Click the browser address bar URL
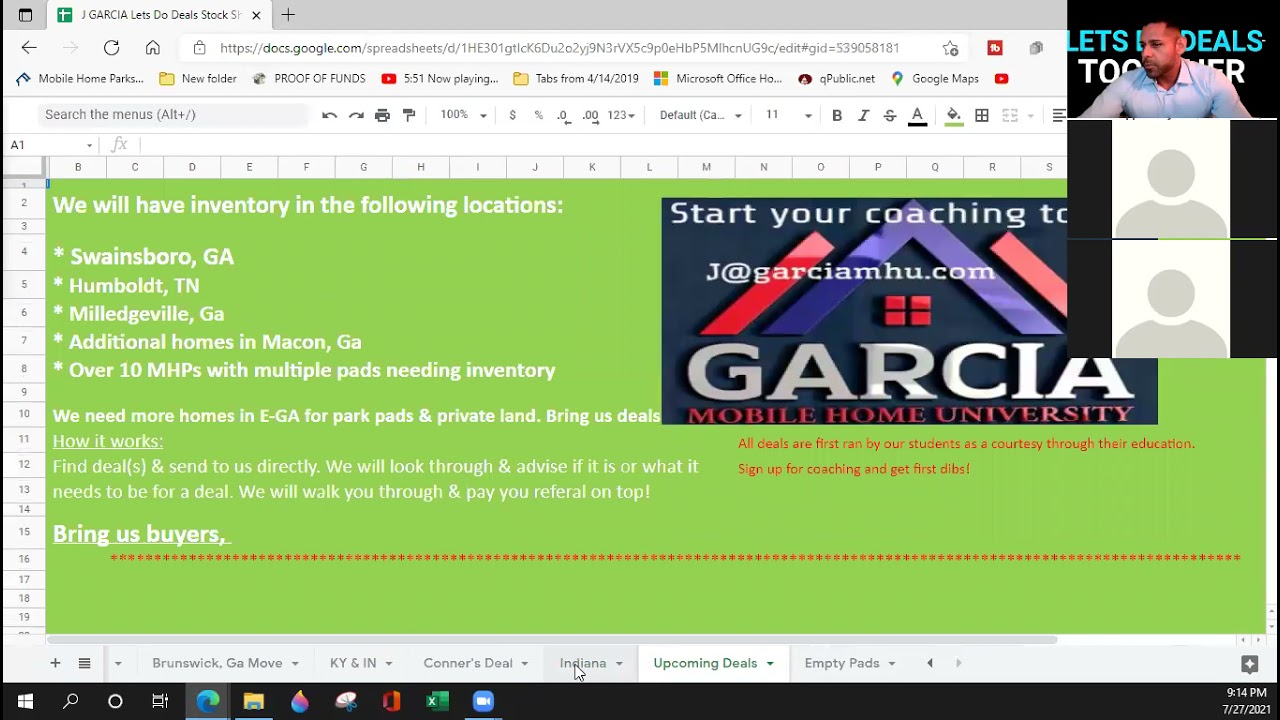Screen dimensions: 1280x720 pyautogui.click(x=559, y=48)
